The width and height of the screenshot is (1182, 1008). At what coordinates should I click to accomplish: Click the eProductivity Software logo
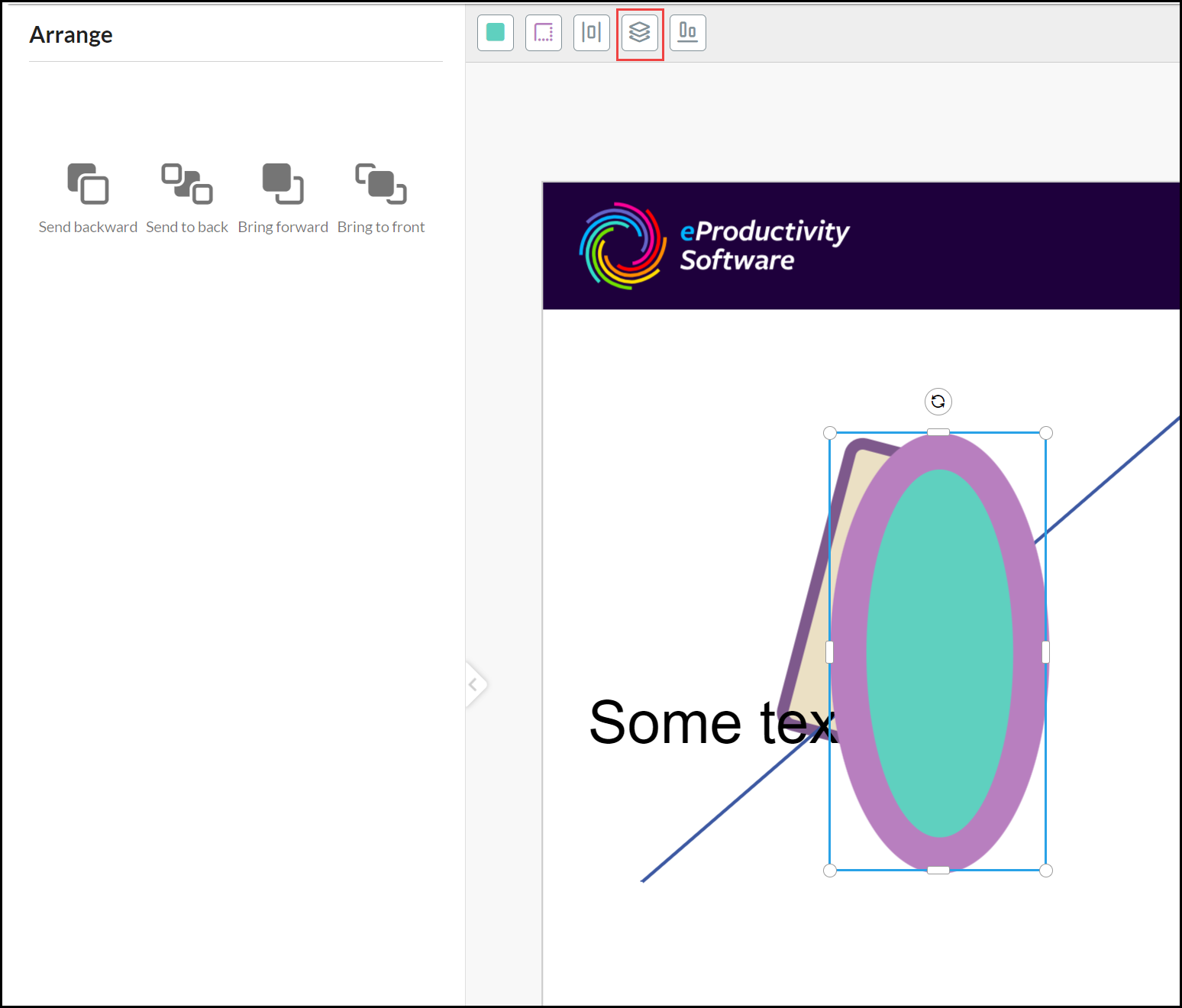[714, 246]
